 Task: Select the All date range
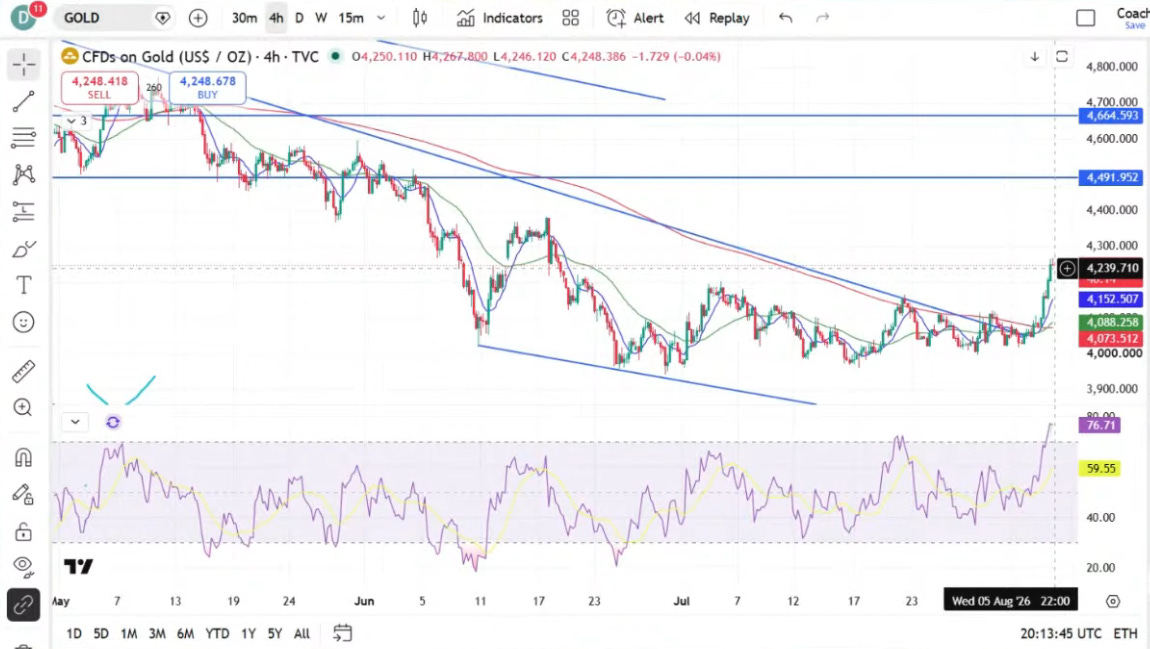coord(301,633)
